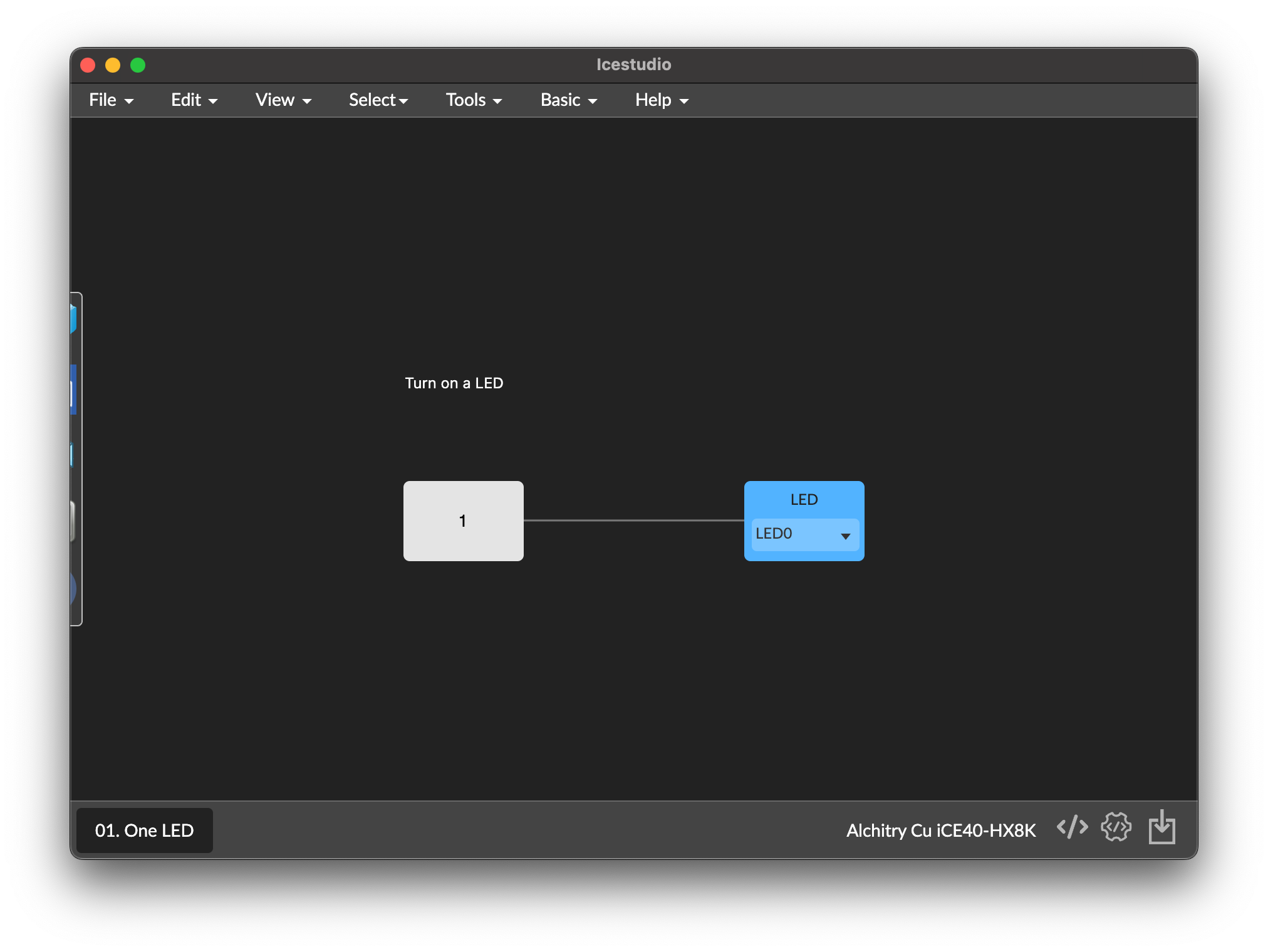Select the constant block labeled 1
The width and height of the screenshot is (1268, 952).
[463, 520]
